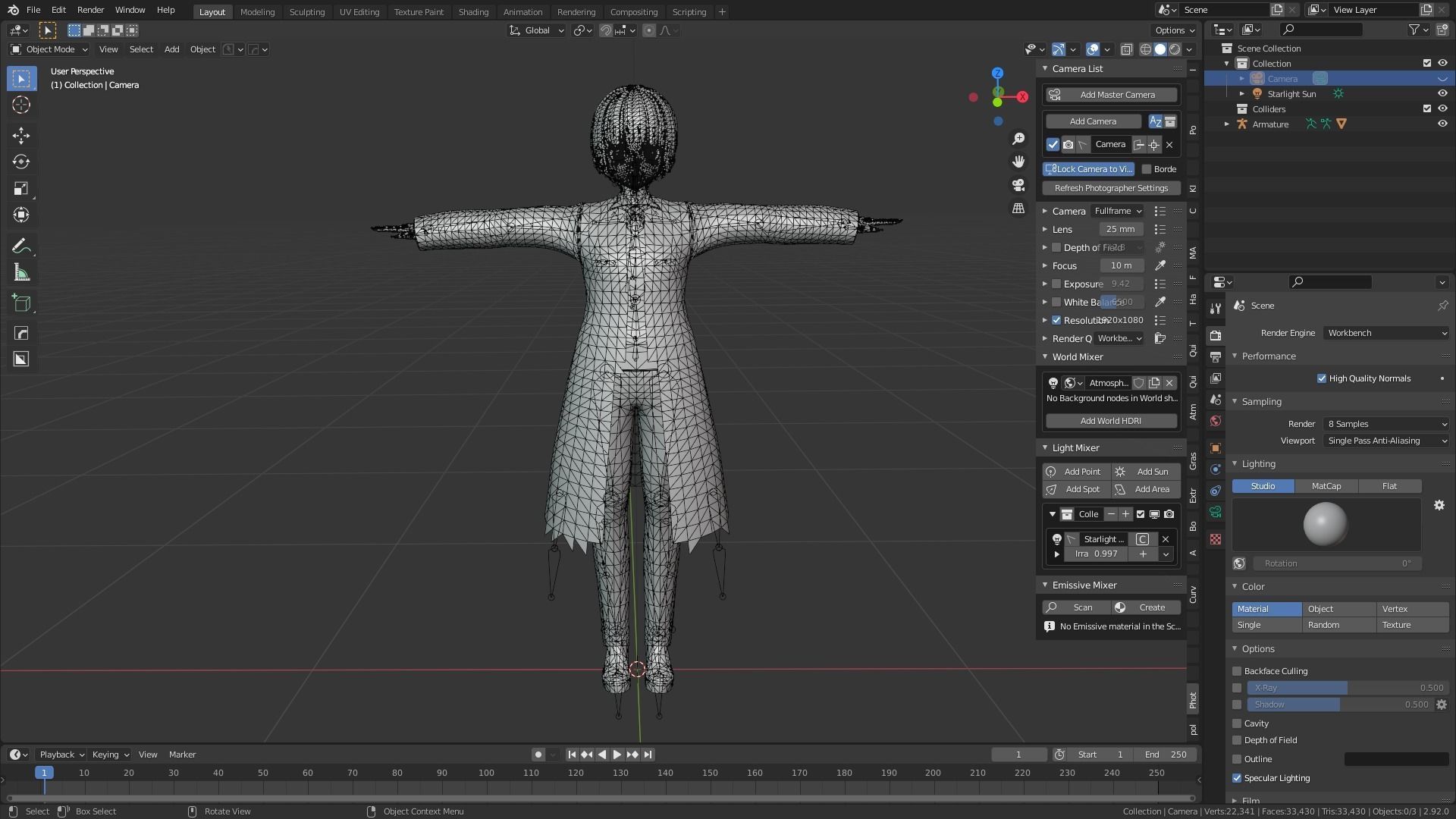1456x819 pixels.
Task: Hide Starlight Sun in viewport
Action: coord(1442,93)
